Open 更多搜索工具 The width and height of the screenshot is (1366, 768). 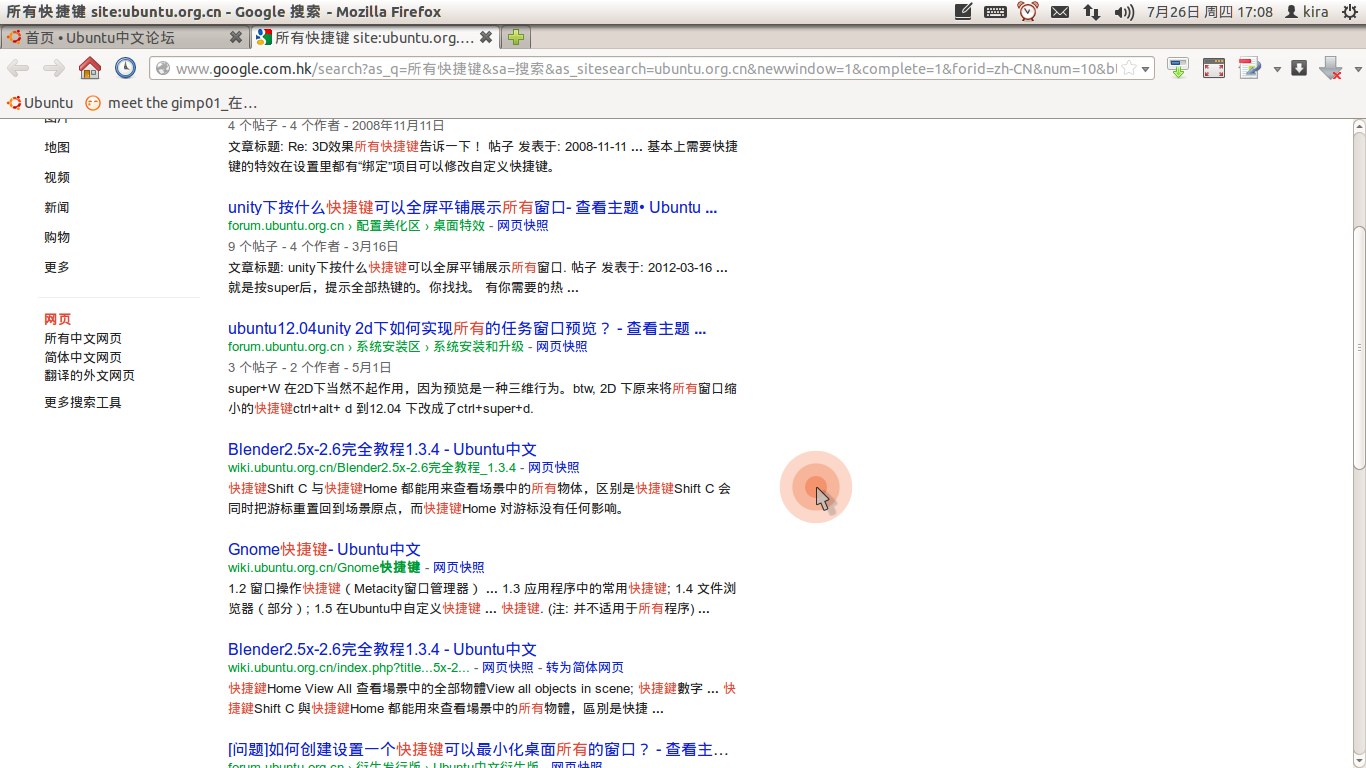83,402
